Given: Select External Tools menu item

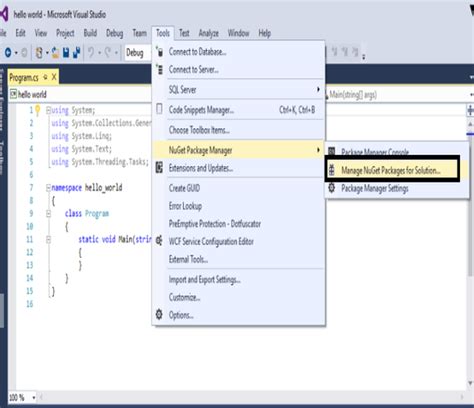Looking at the screenshot, I should pos(238,259).
